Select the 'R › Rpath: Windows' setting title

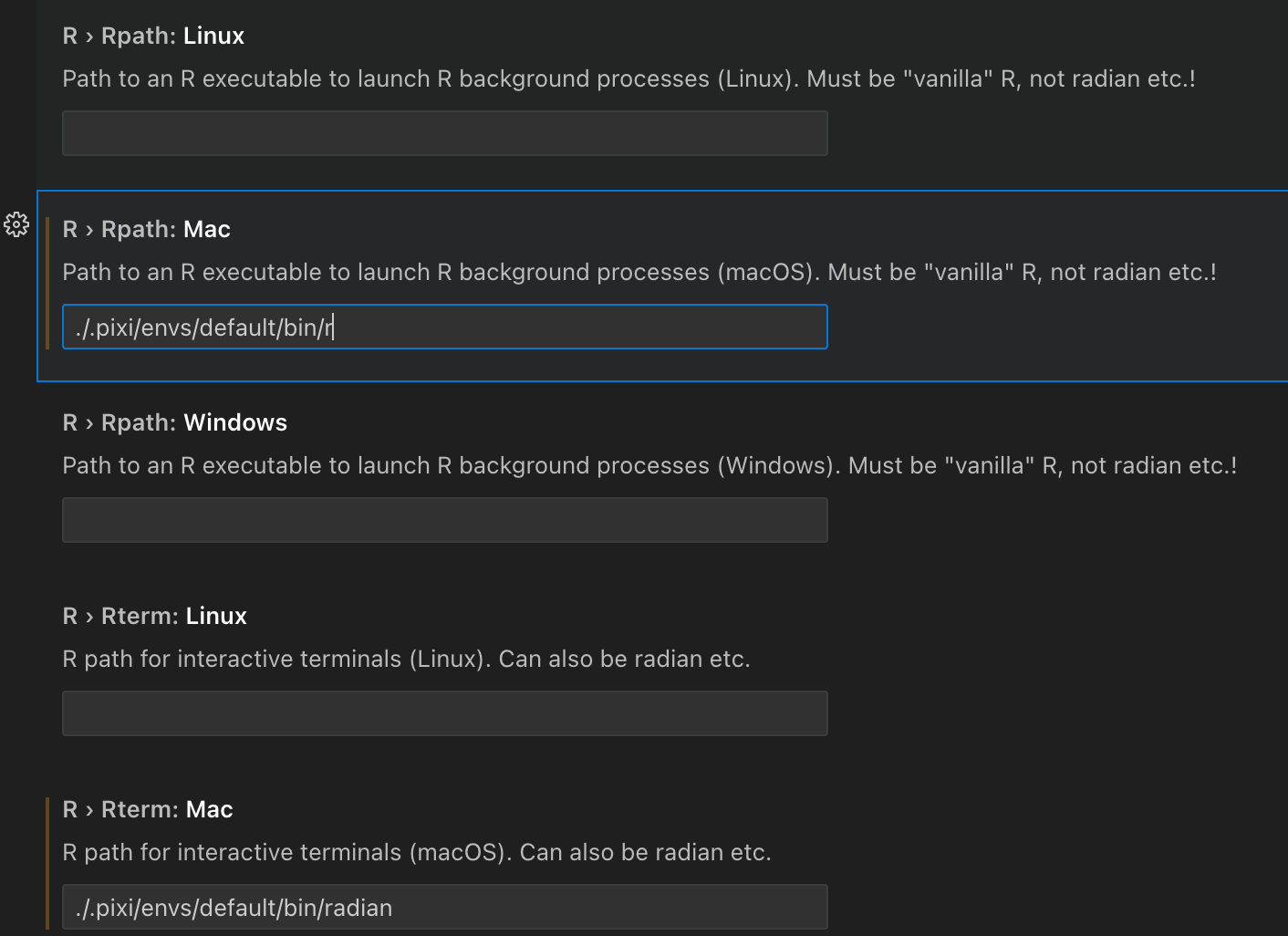174,422
